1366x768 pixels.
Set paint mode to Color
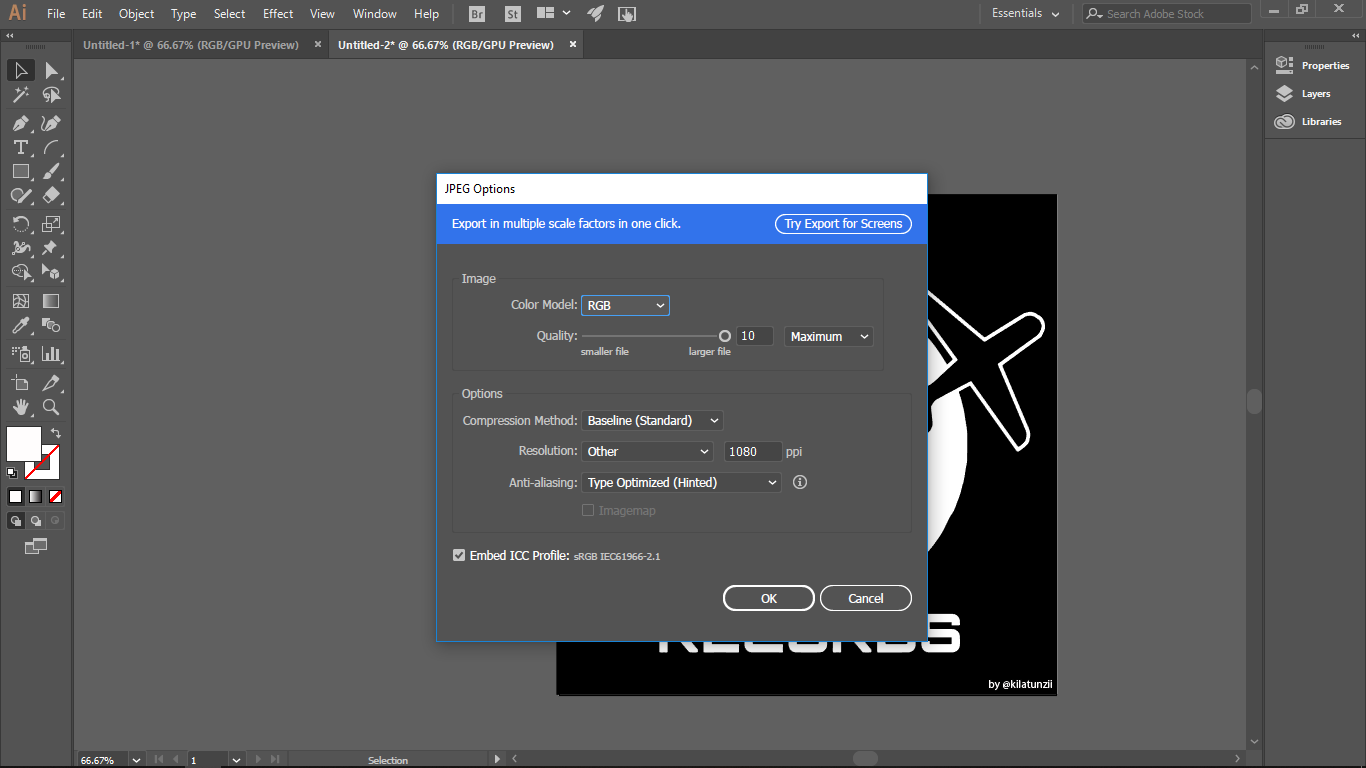click(x=15, y=496)
